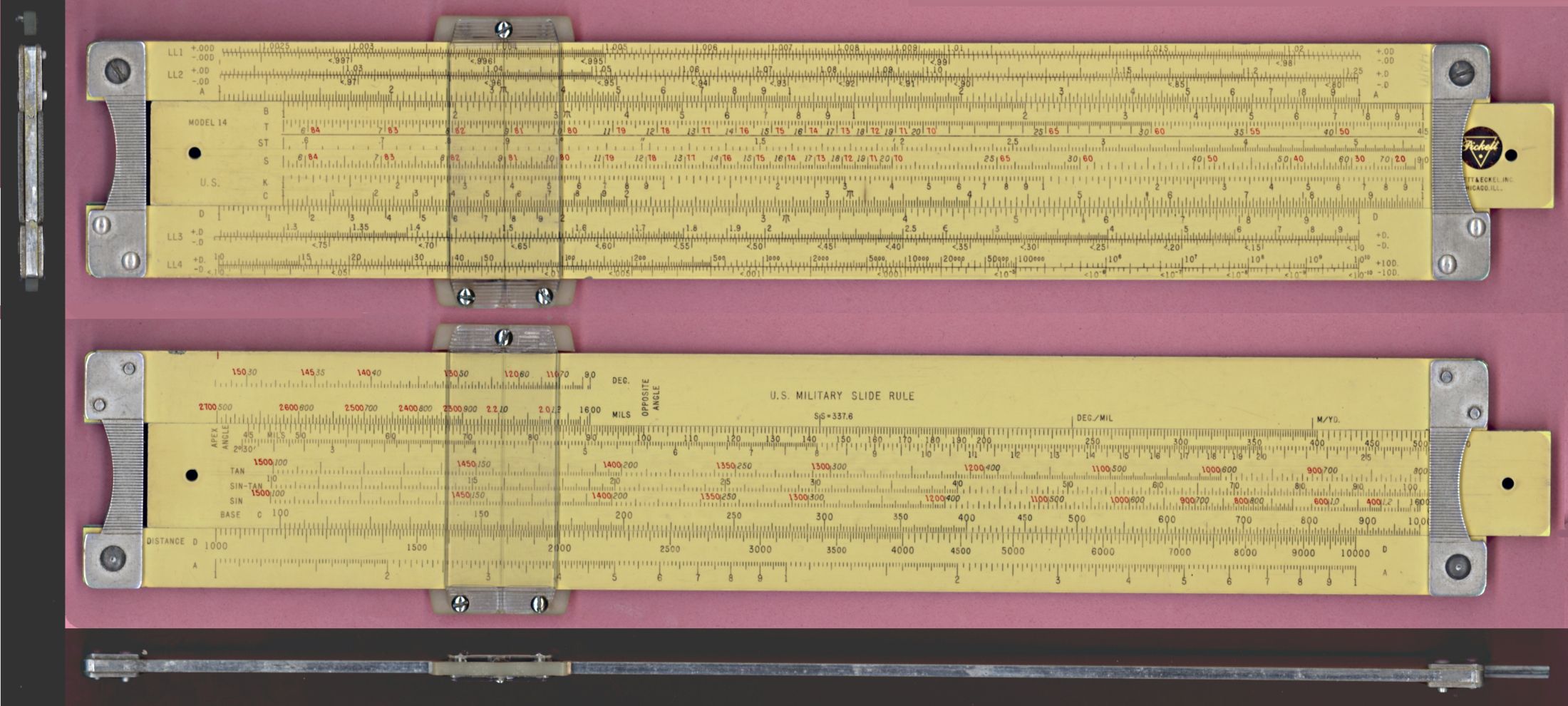Click the black hole left of MODEL 14 slide
The width and height of the screenshot is (1568, 706).
pos(194,153)
